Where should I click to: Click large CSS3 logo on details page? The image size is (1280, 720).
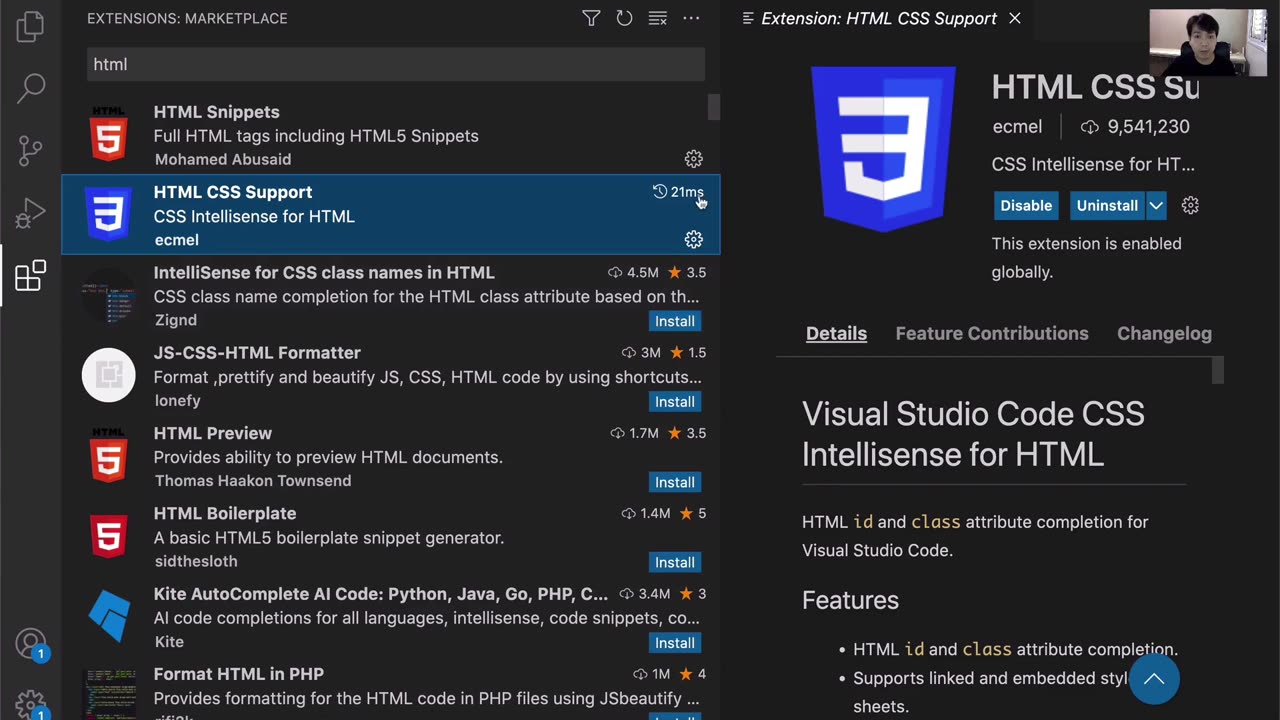click(x=883, y=149)
